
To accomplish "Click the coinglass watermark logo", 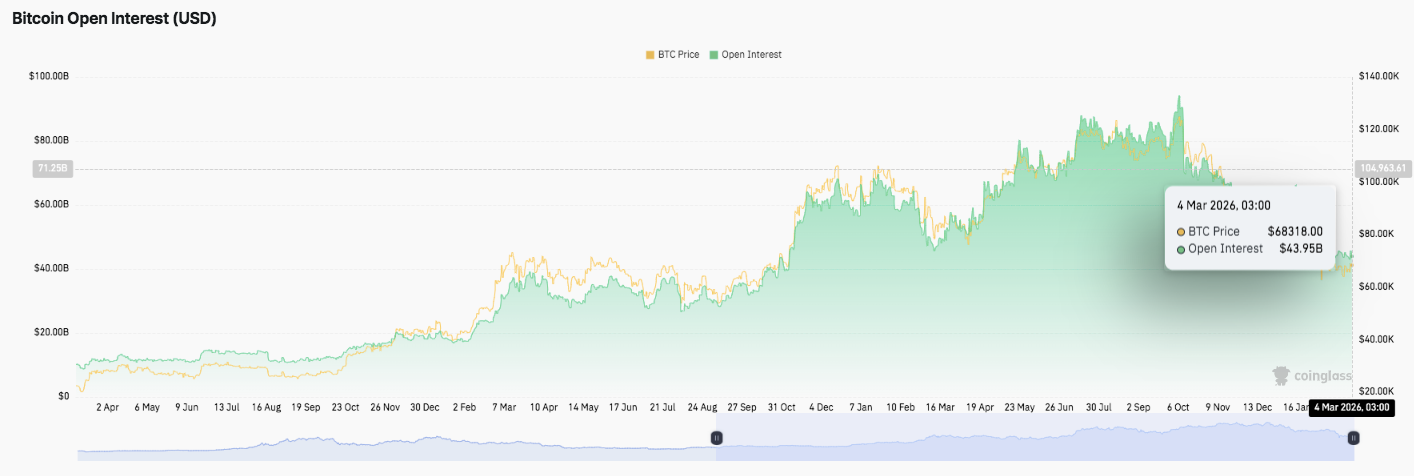I will click(x=1311, y=376).
